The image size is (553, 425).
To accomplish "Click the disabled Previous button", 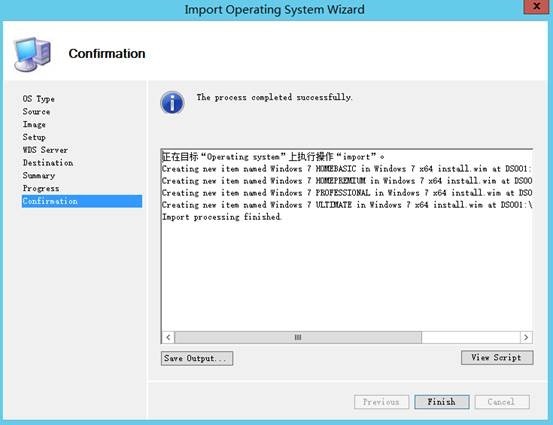I will coord(382,402).
